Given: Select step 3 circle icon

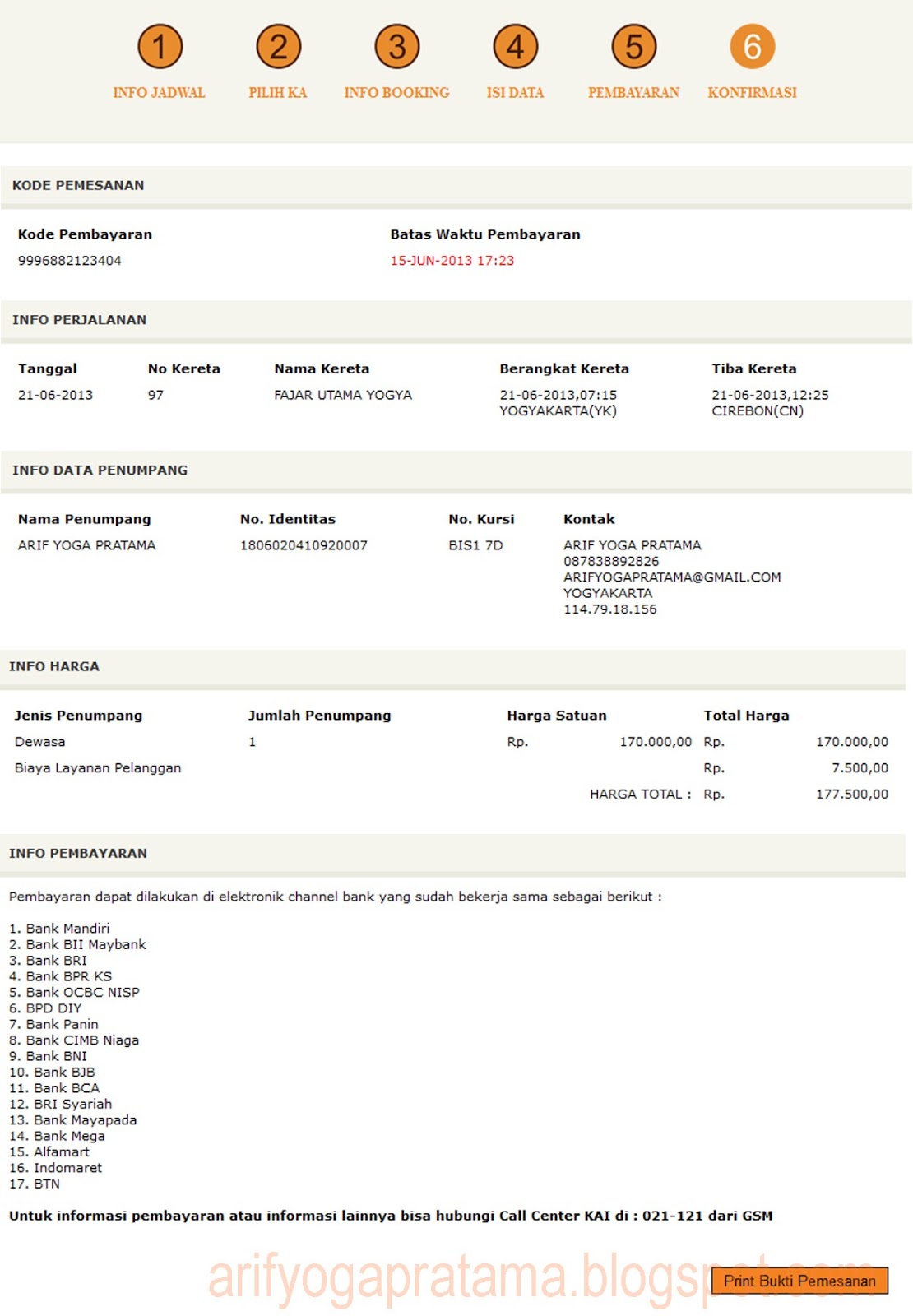Looking at the screenshot, I should tap(397, 47).
